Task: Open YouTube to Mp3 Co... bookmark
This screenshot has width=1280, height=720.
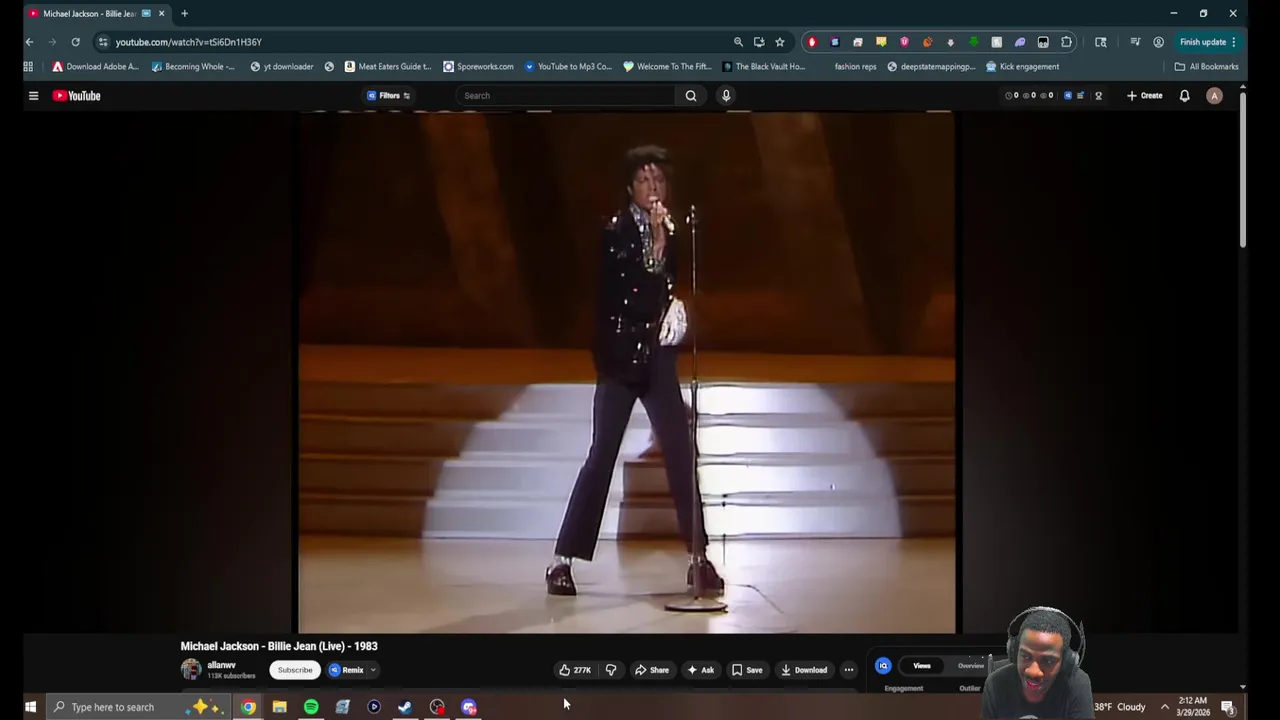Action: click(568, 67)
